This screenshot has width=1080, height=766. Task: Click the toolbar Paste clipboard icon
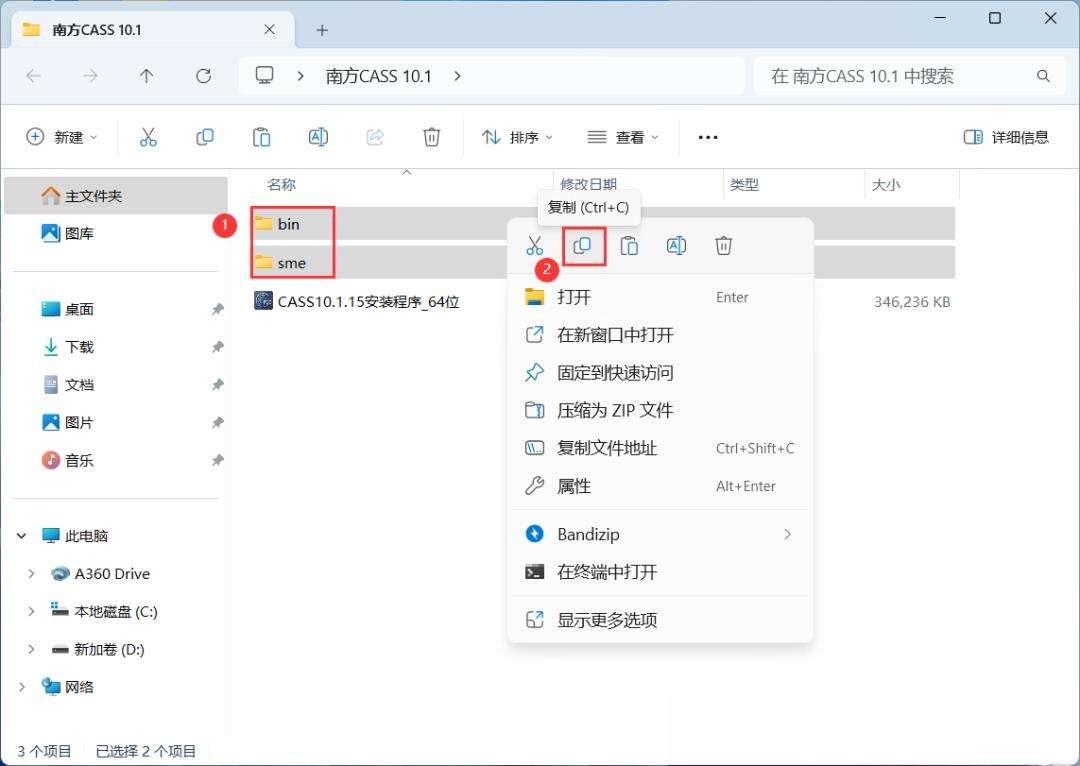pyautogui.click(x=261, y=137)
